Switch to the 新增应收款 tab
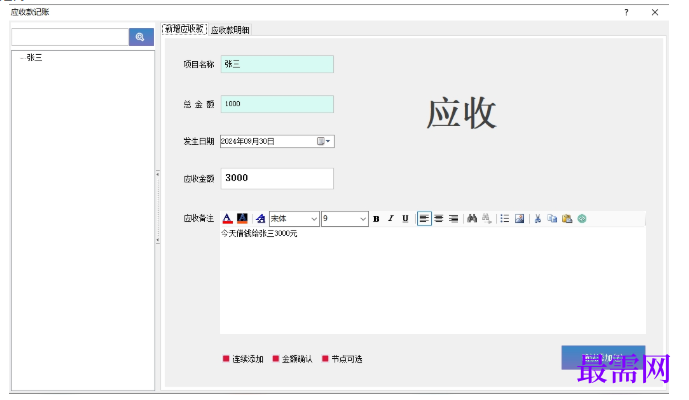Image resolution: width=689 pixels, height=400 pixels. click(185, 29)
